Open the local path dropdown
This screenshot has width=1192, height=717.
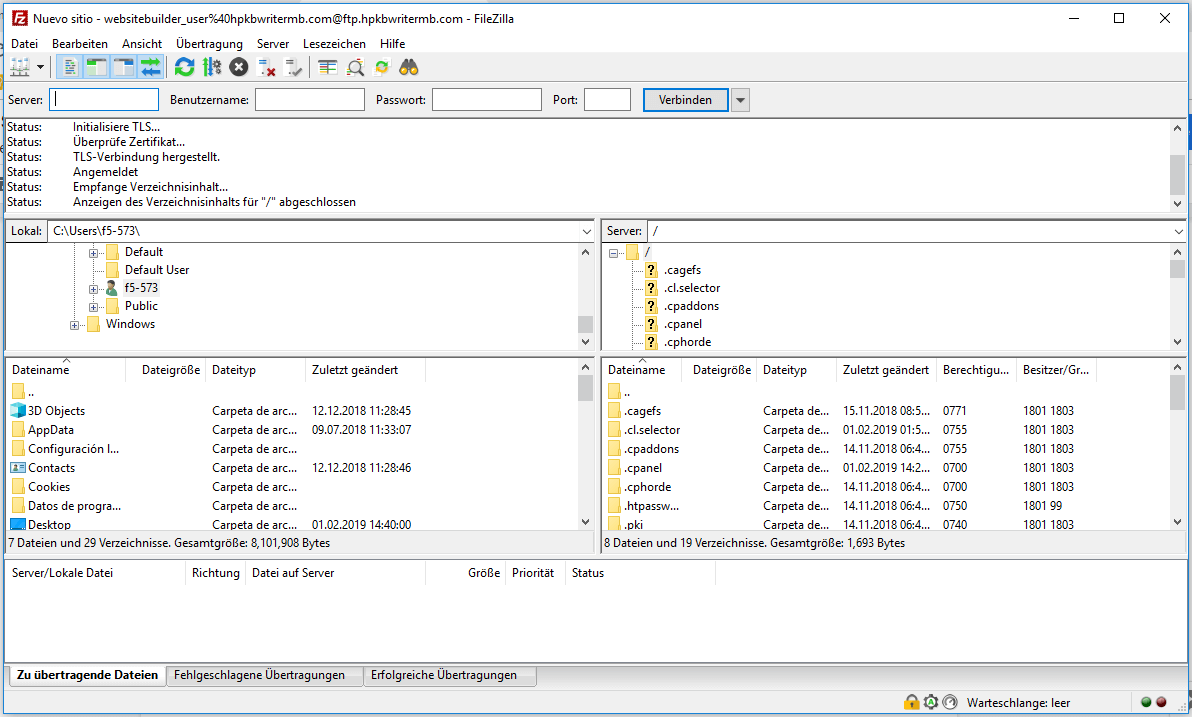click(586, 231)
